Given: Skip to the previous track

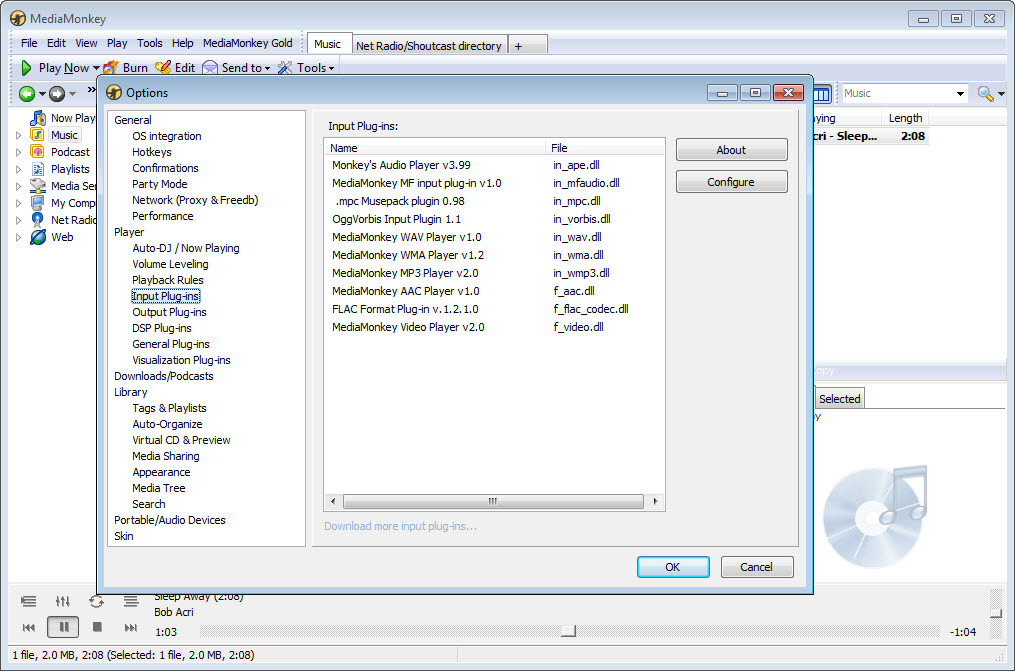Looking at the screenshot, I should [x=28, y=628].
